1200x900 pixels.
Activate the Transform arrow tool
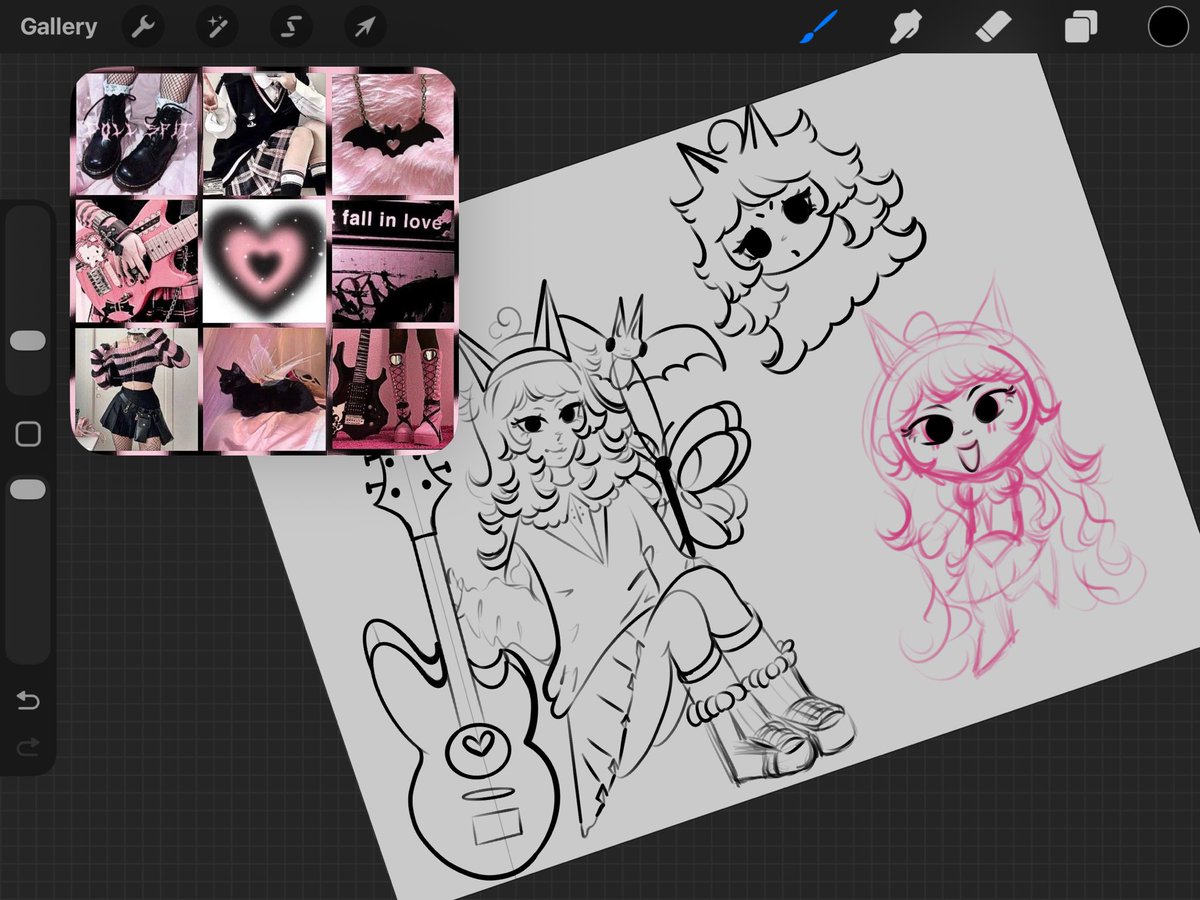pyautogui.click(x=365, y=27)
